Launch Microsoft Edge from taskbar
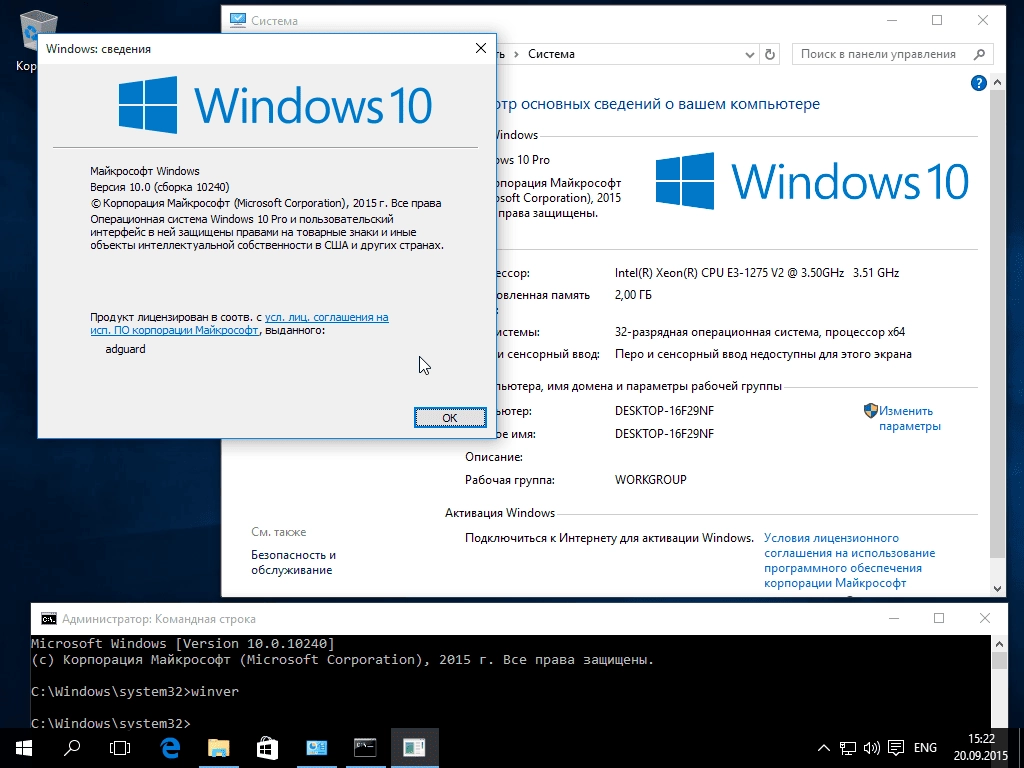This screenshot has width=1024, height=768. click(x=170, y=748)
